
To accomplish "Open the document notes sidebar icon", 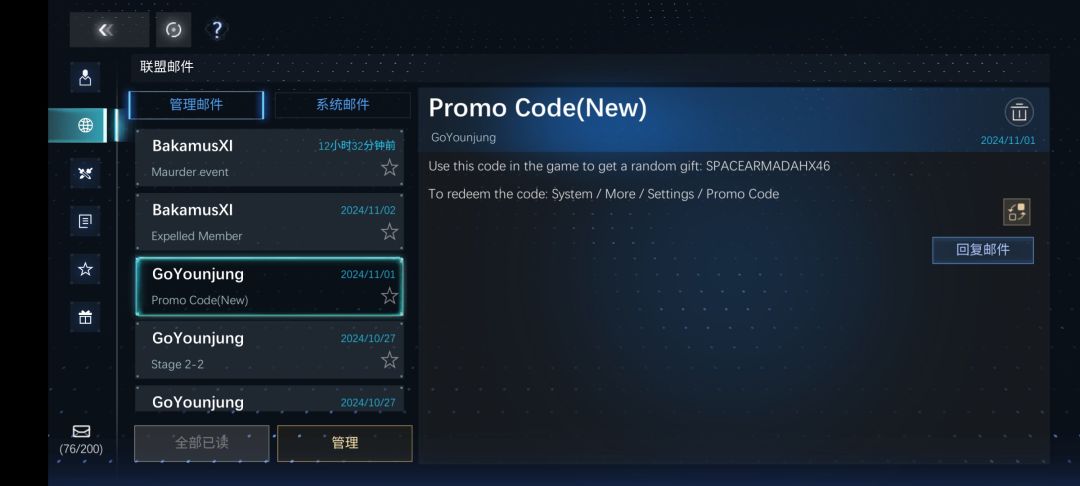I will click(85, 221).
